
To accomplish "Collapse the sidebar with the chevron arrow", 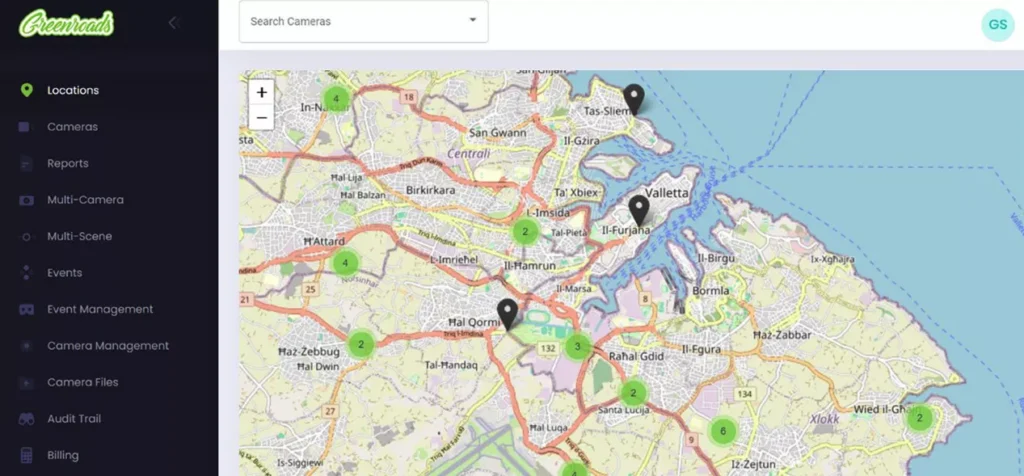I will click(173, 23).
